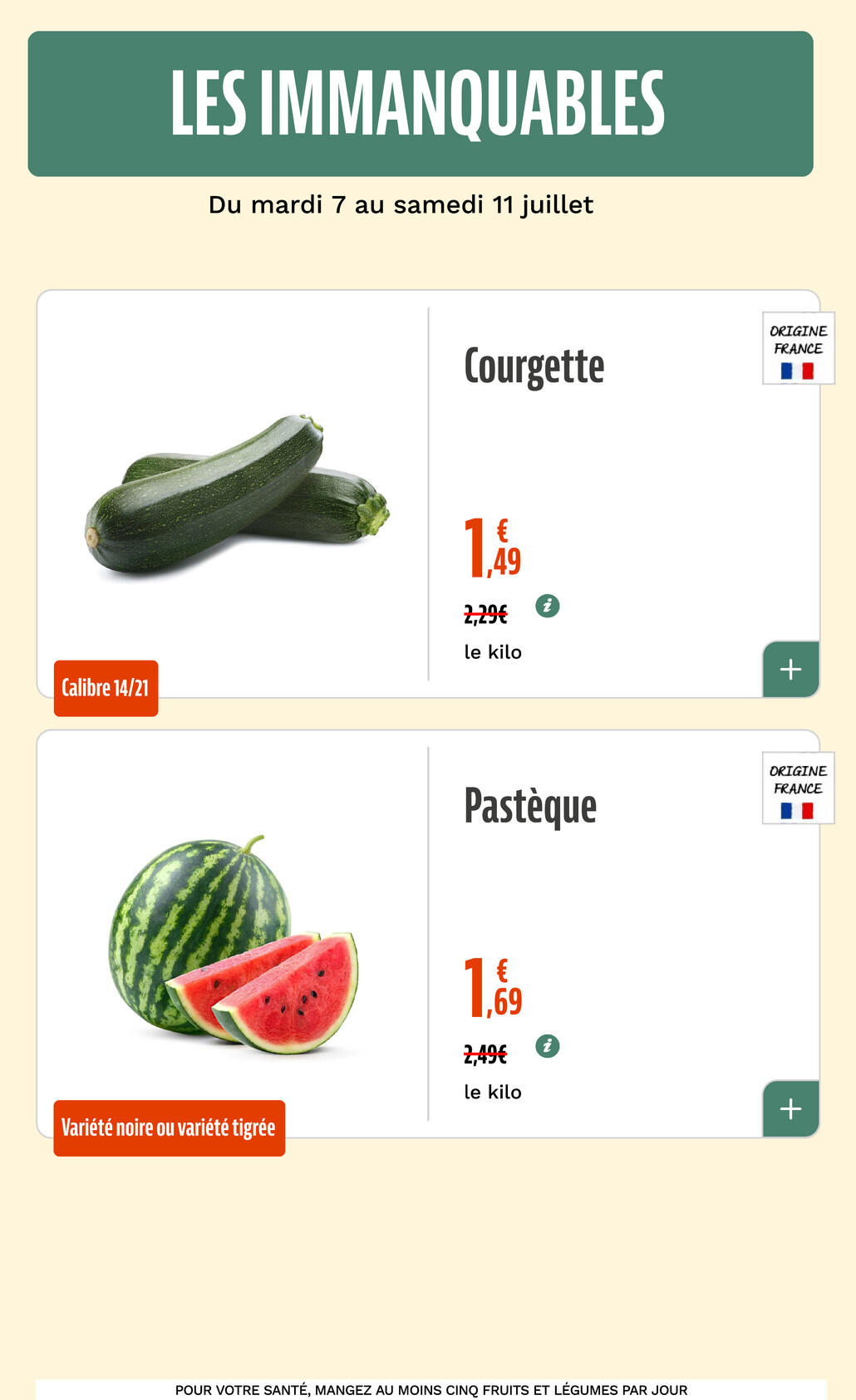The width and height of the screenshot is (856, 1400).
Task: Click the crossed-out 2,29€ old price
Action: click(x=485, y=615)
